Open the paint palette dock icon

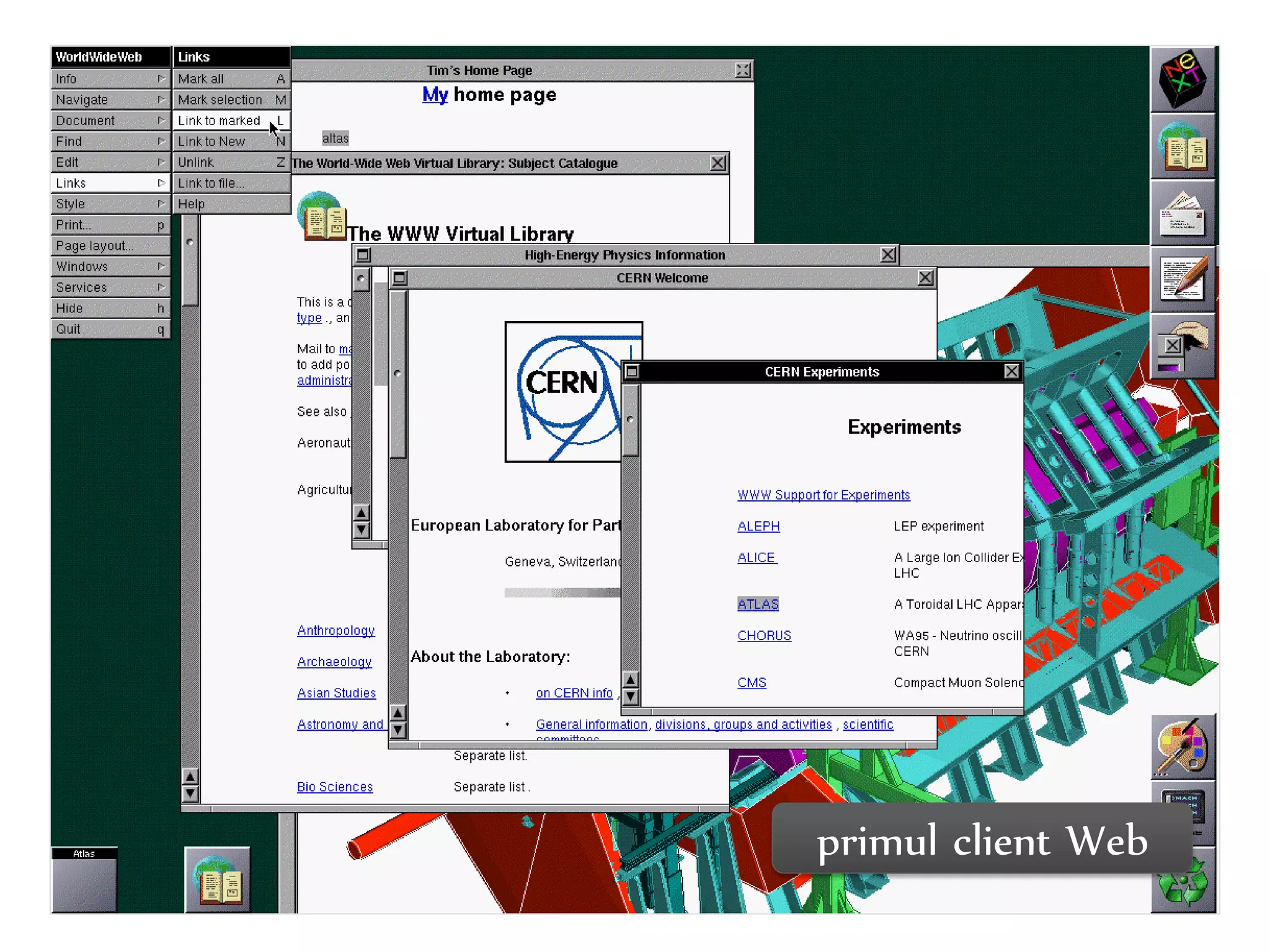point(1183,747)
